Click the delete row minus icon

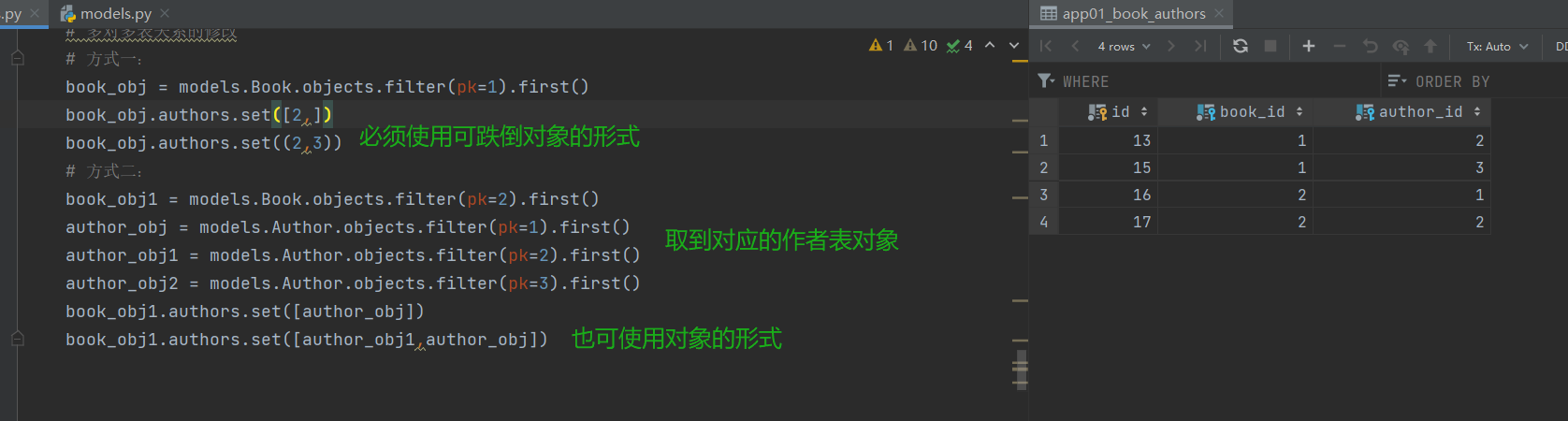point(1340,46)
